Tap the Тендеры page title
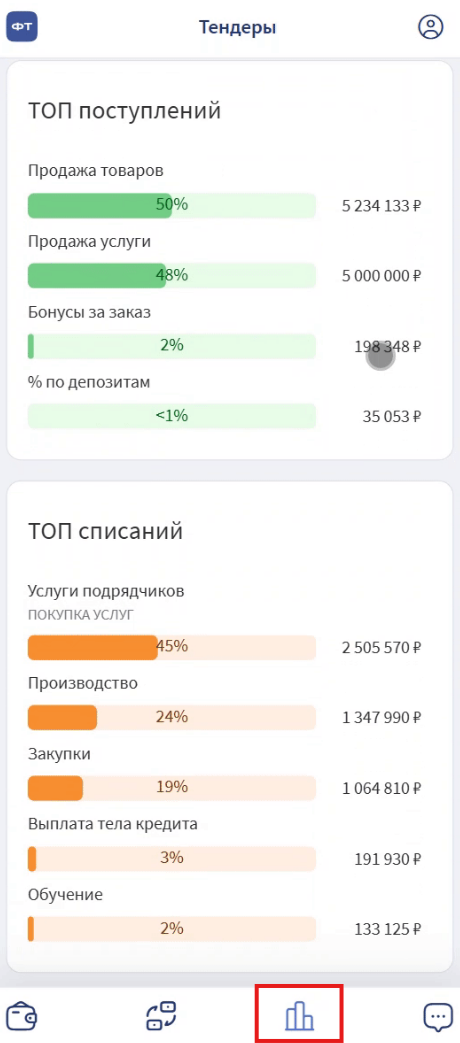 tap(237, 27)
